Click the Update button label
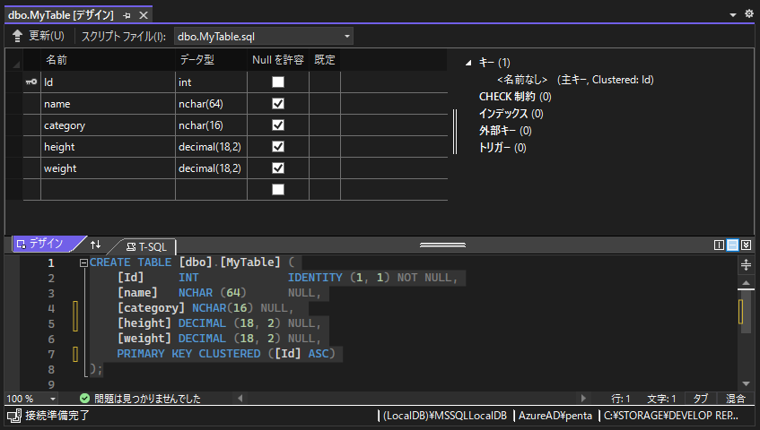This screenshot has width=760, height=430. point(46,36)
